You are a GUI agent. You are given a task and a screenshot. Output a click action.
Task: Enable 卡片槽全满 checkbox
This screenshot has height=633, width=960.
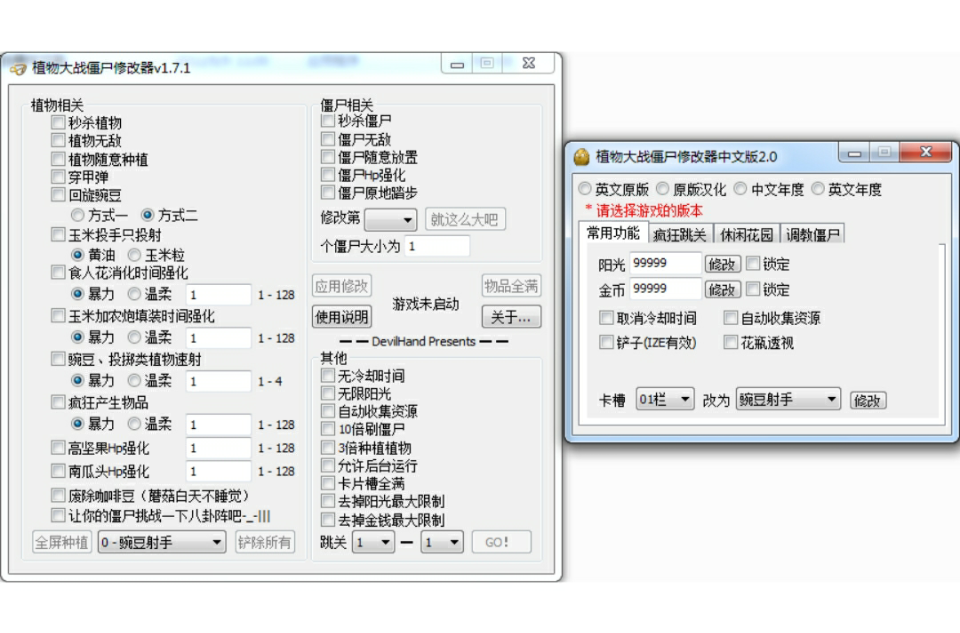coord(328,483)
